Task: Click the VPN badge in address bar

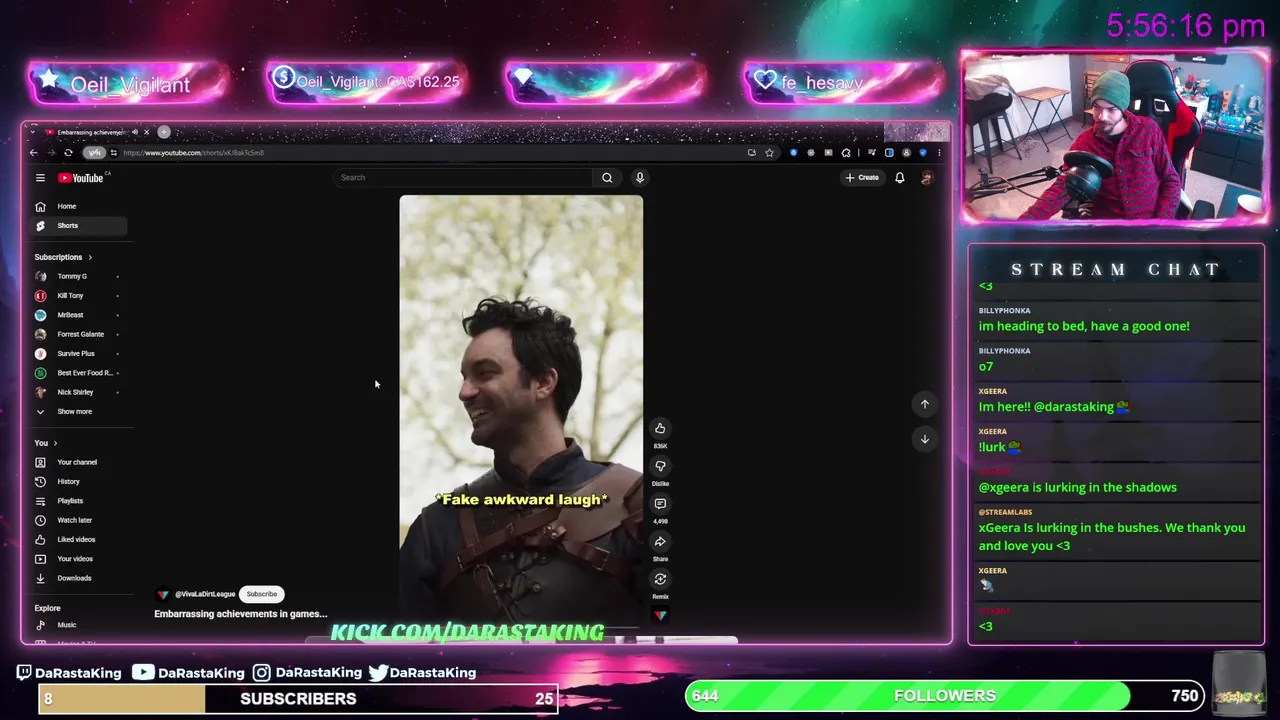Action: [x=94, y=153]
